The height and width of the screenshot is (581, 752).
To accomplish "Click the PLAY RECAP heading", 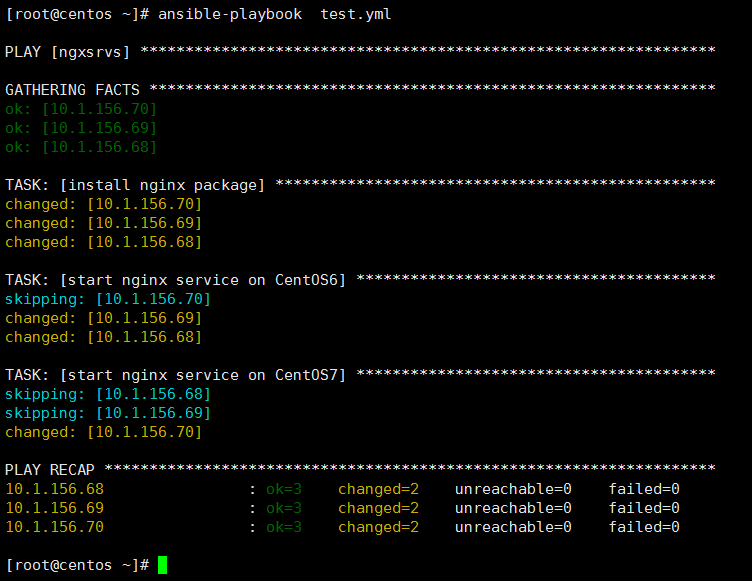I will [50, 470].
